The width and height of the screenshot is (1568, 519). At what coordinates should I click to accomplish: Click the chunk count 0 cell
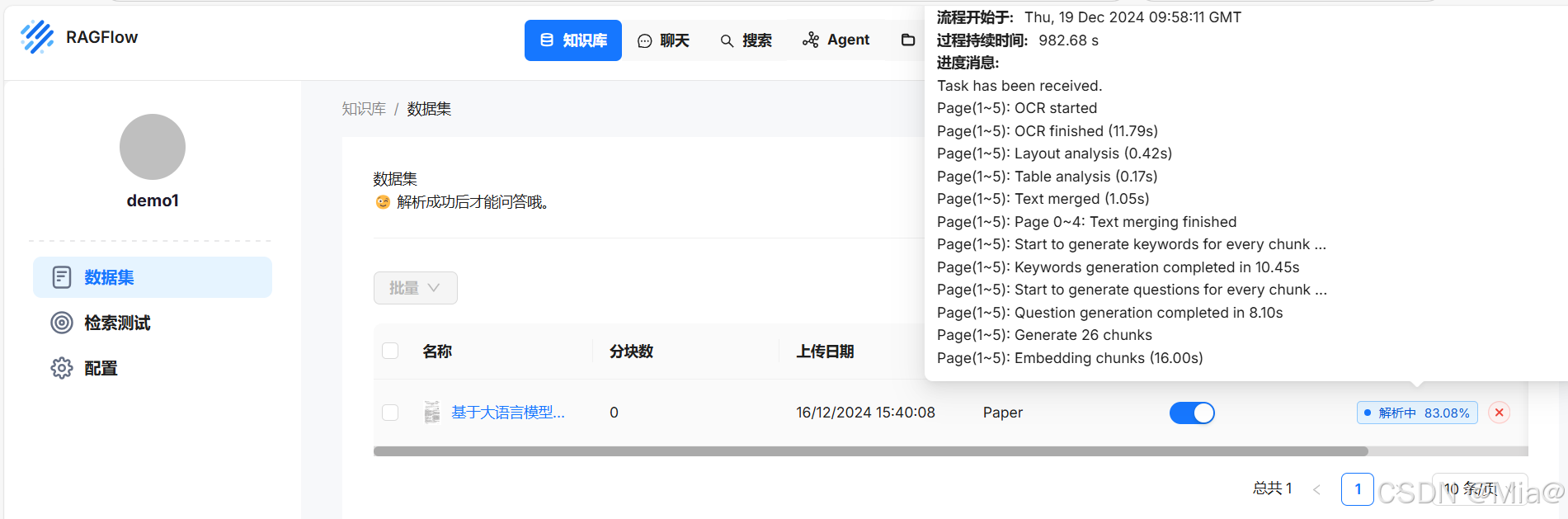[x=614, y=413]
